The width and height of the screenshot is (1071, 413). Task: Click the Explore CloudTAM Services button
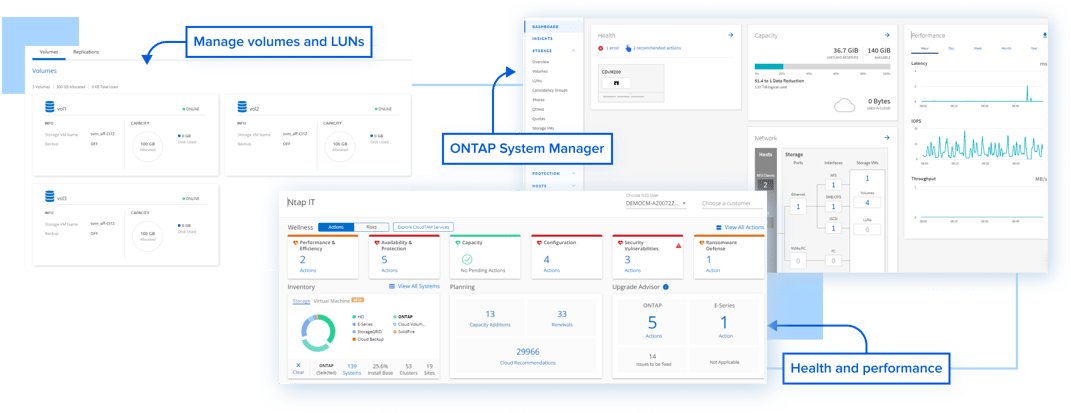[423, 227]
